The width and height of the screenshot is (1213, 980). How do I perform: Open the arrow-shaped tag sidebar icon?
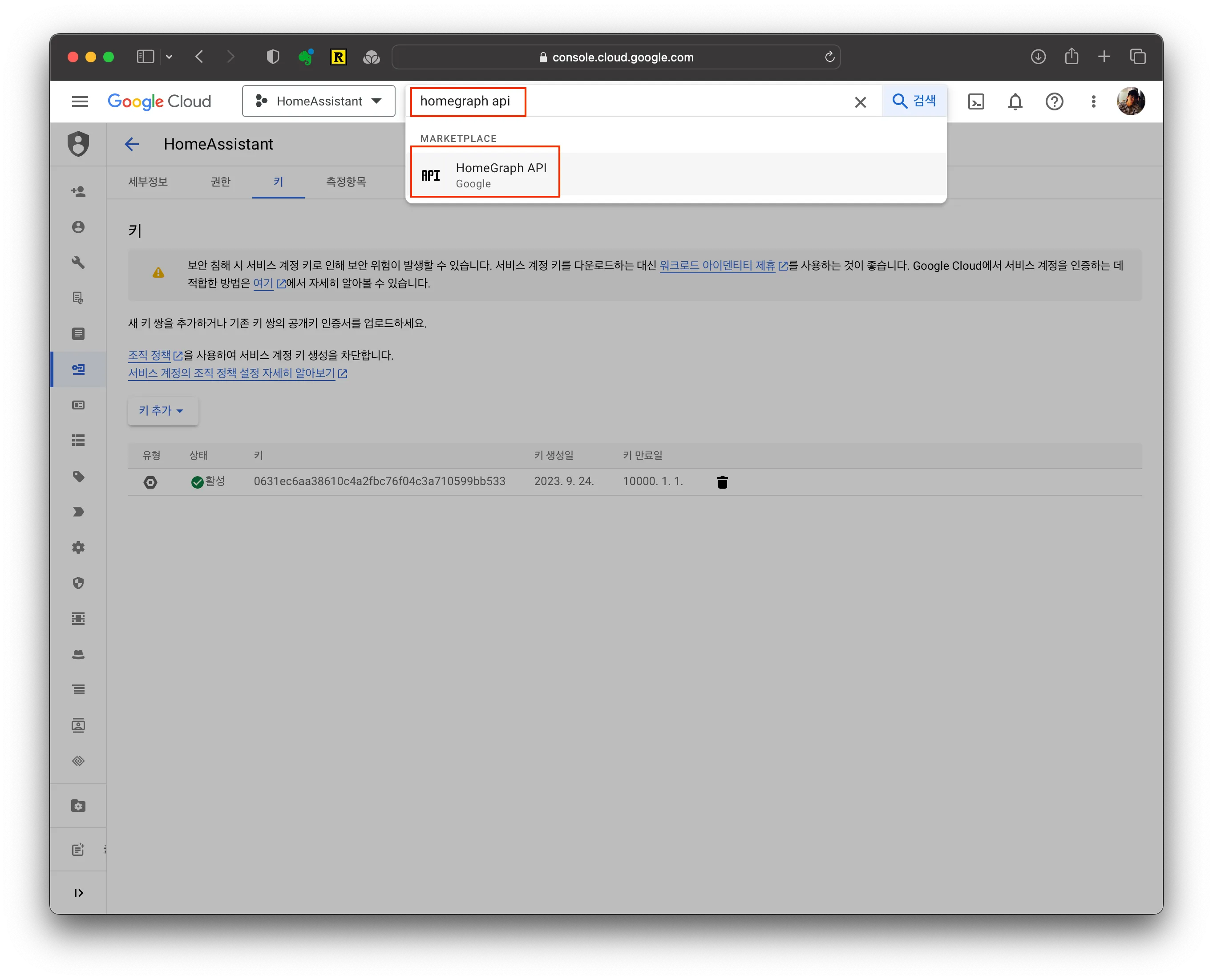[78, 512]
